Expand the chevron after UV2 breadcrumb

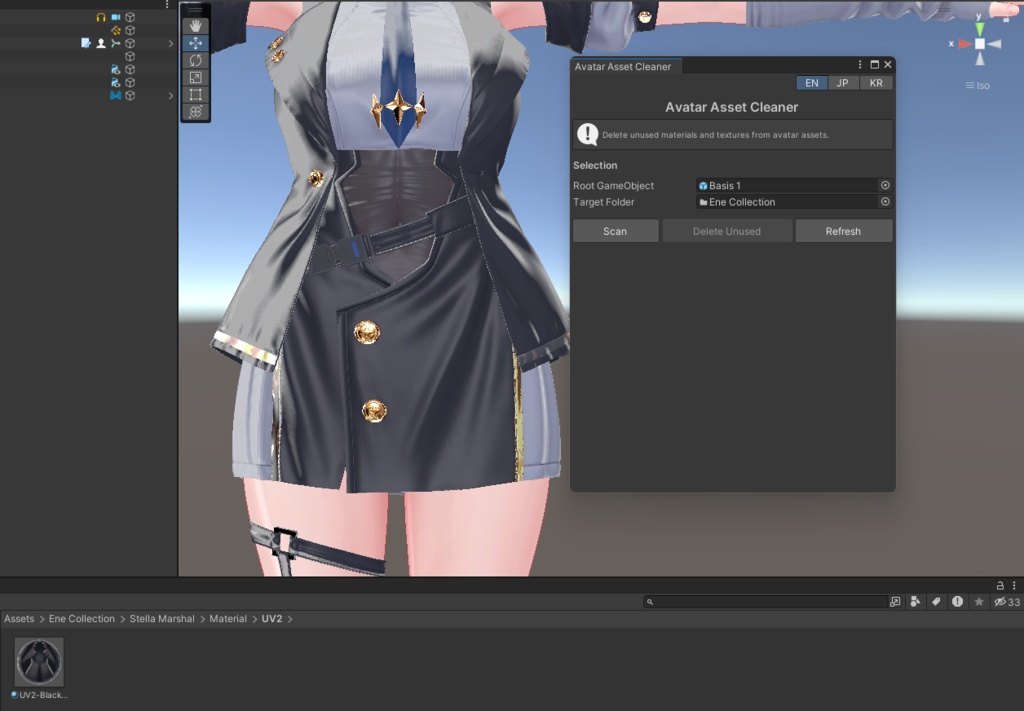tap(290, 619)
